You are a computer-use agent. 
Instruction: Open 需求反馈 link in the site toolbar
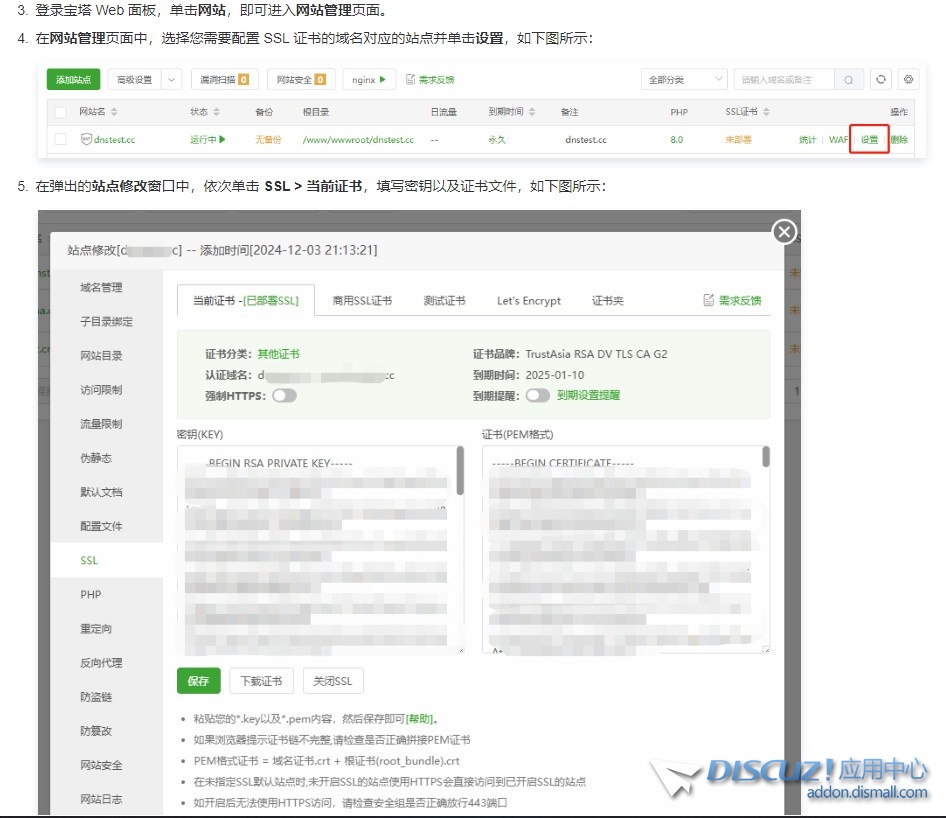430,80
